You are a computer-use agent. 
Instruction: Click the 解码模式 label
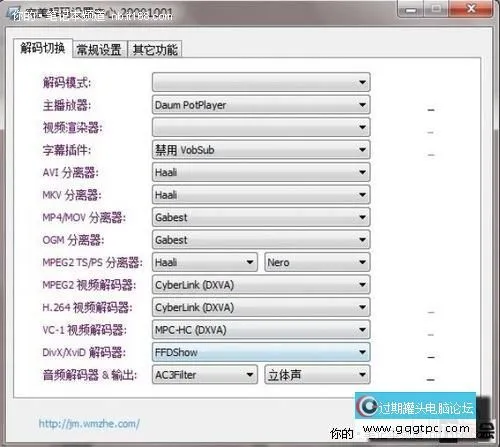67,82
